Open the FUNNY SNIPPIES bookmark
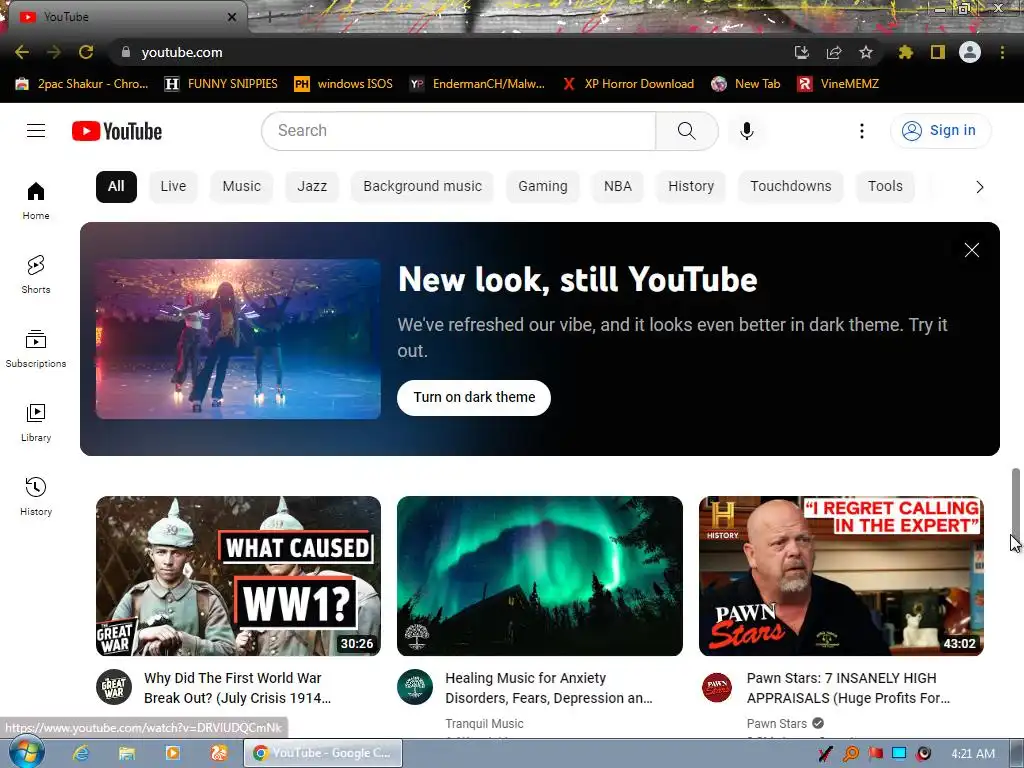 [221, 84]
